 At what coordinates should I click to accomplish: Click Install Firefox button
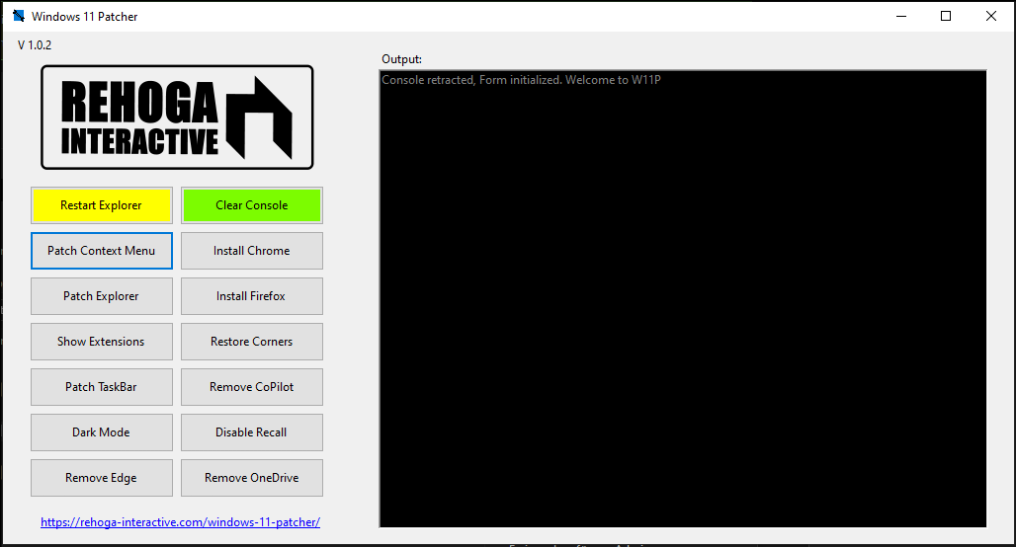point(251,296)
